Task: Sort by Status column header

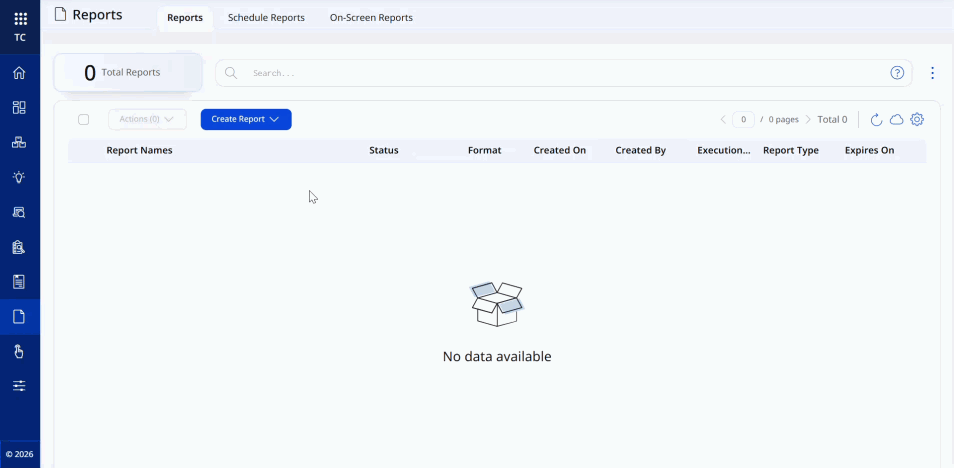Action: [x=384, y=150]
